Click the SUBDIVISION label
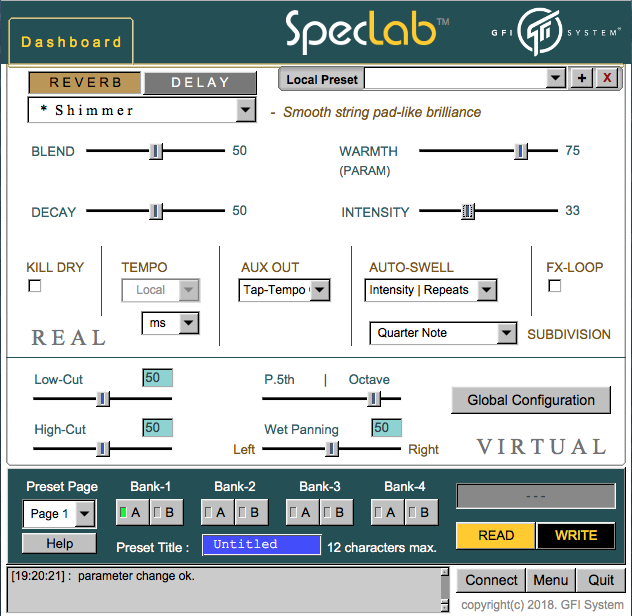The width and height of the screenshot is (632, 616). [x=569, y=334]
